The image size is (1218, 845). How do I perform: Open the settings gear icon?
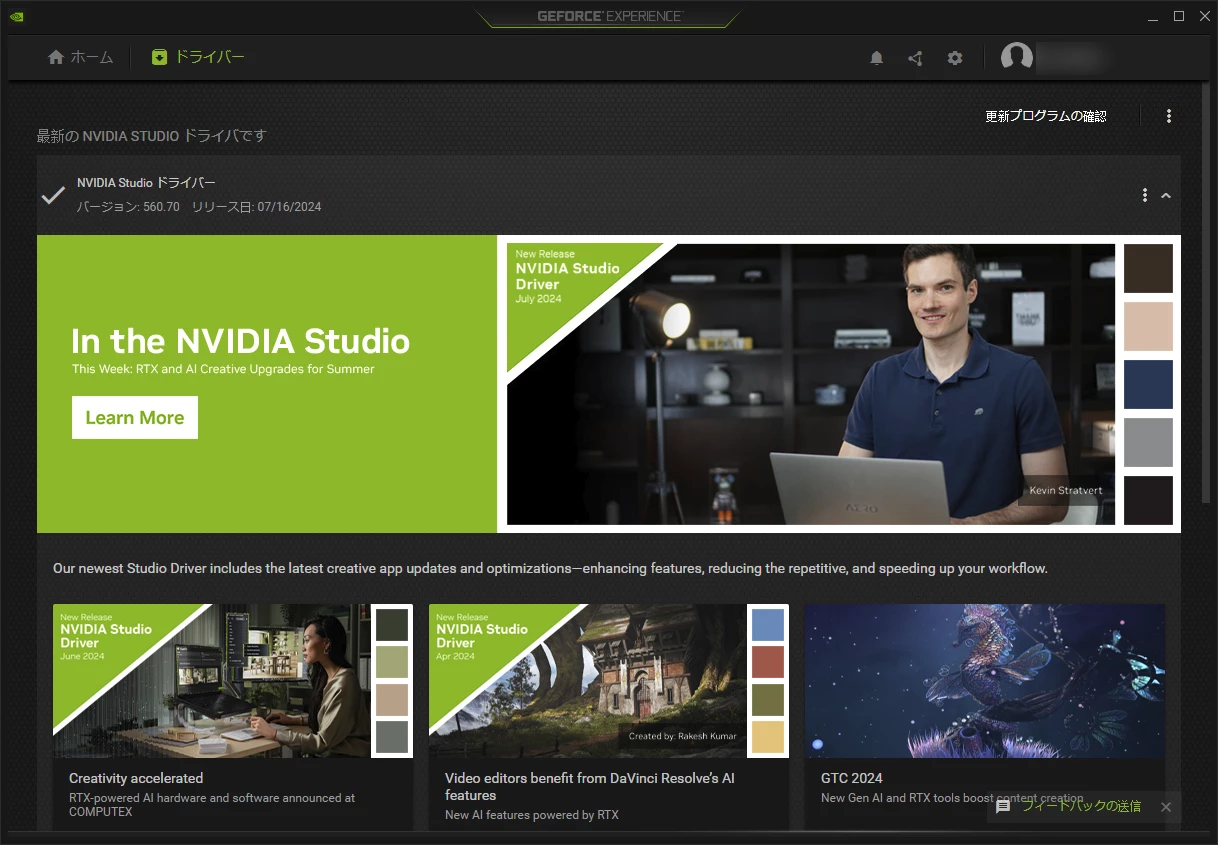[x=955, y=58]
